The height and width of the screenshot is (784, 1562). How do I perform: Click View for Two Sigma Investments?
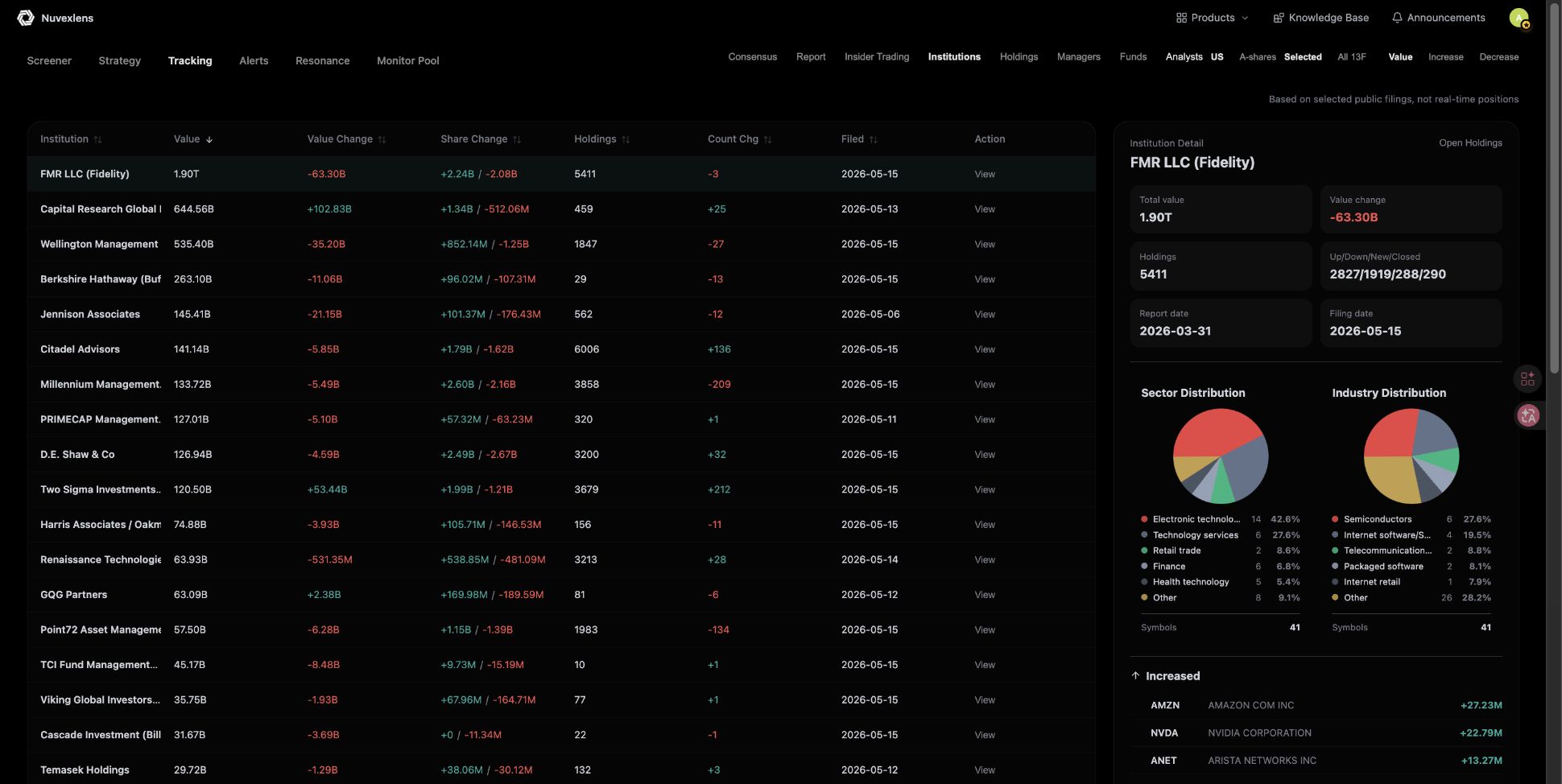pyautogui.click(x=985, y=489)
